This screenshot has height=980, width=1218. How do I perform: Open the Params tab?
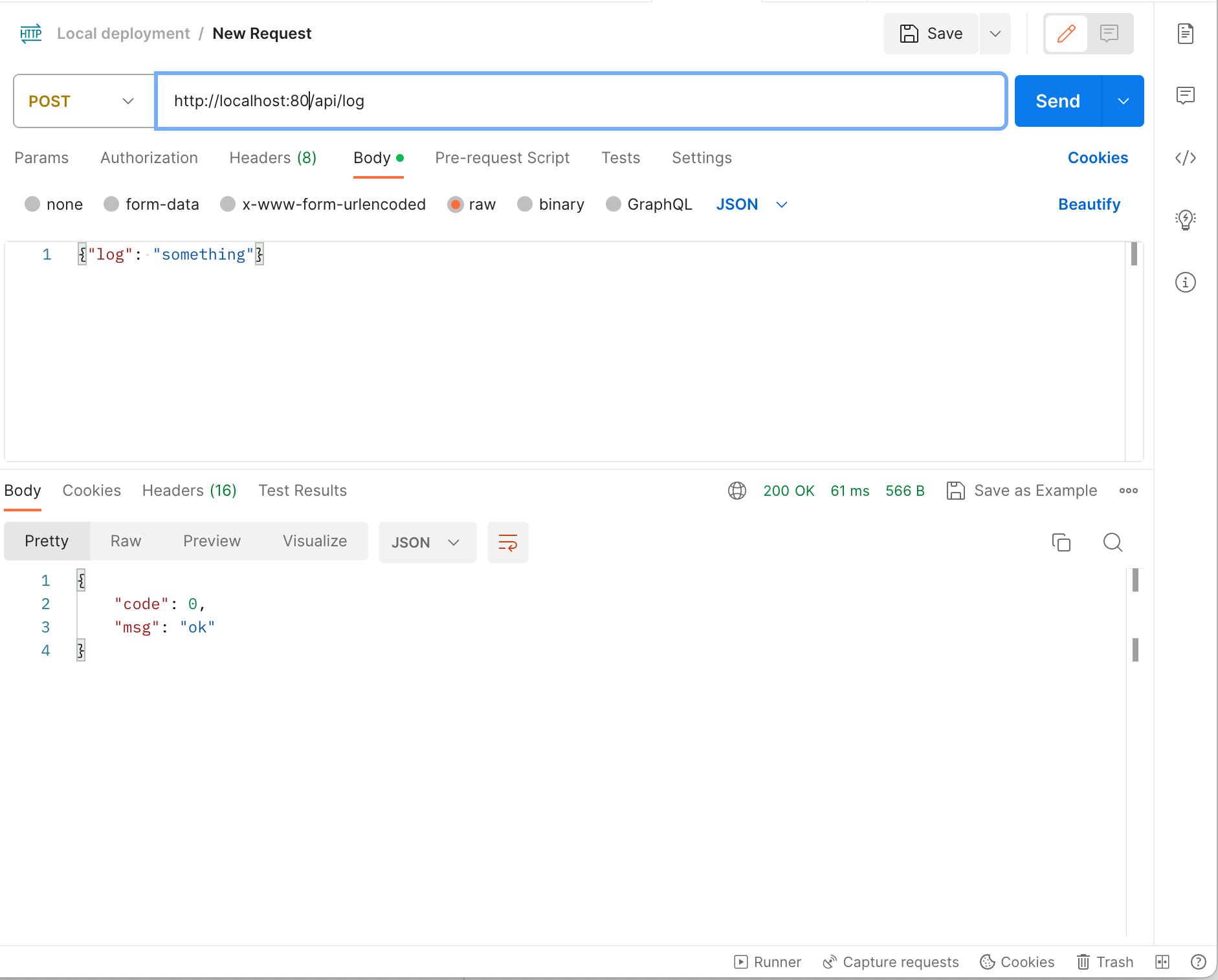[41, 158]
